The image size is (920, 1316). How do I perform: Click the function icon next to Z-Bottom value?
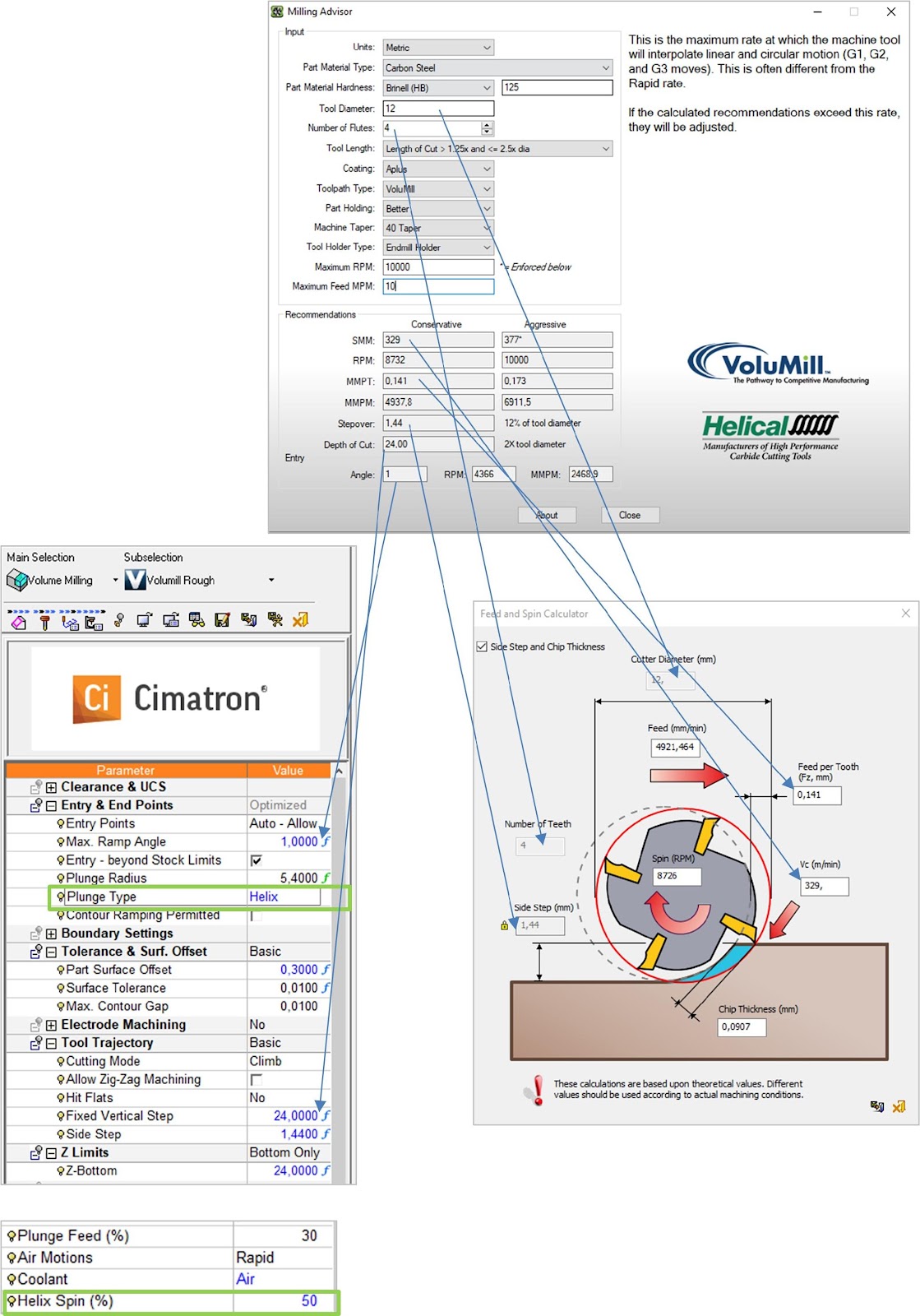tap(326, 1170)
